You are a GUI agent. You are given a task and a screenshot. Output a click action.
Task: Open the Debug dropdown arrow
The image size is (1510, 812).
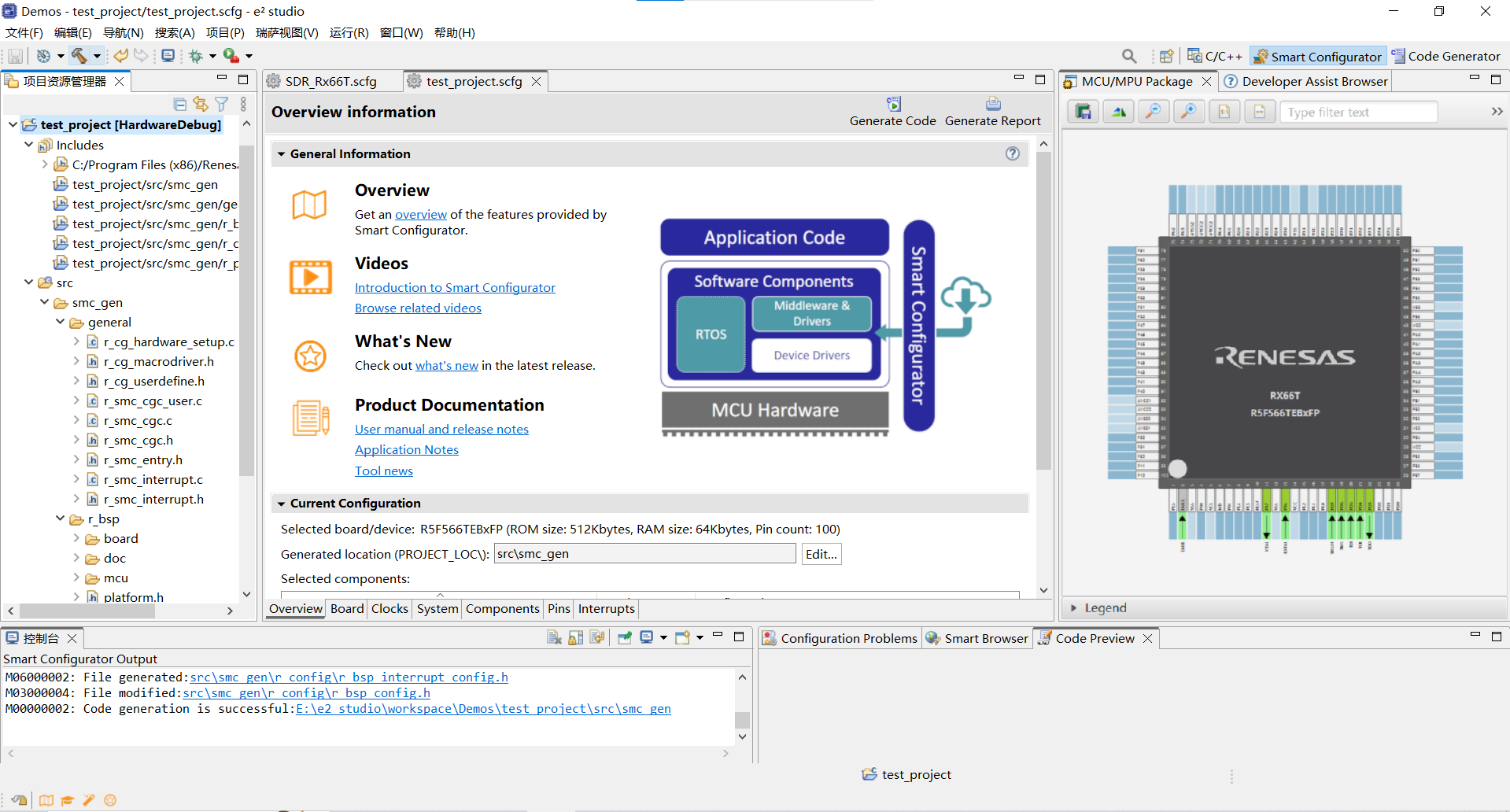(x=212, y=56)
